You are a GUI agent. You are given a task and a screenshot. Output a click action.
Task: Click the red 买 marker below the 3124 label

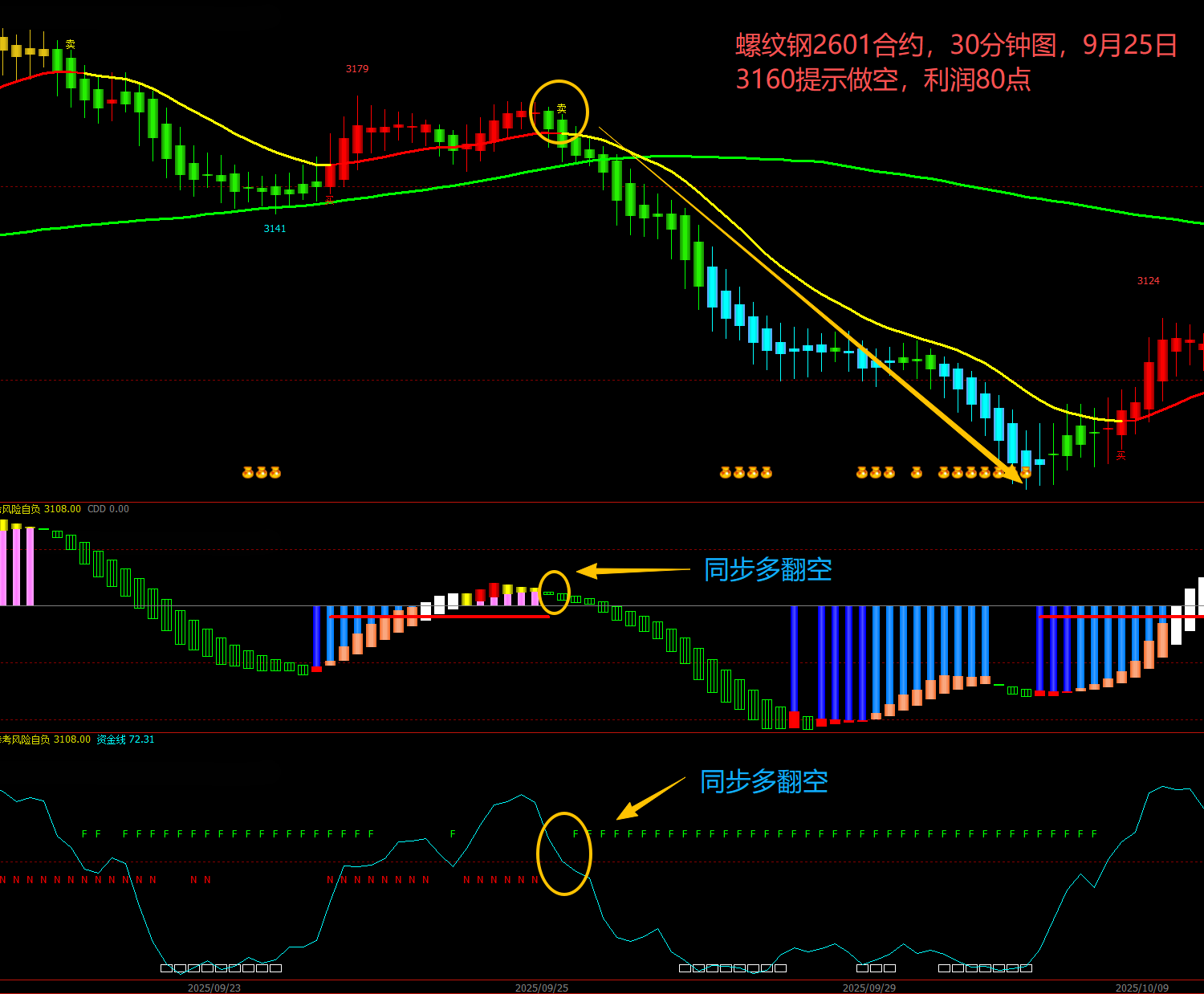click(x=1121, y=455)
